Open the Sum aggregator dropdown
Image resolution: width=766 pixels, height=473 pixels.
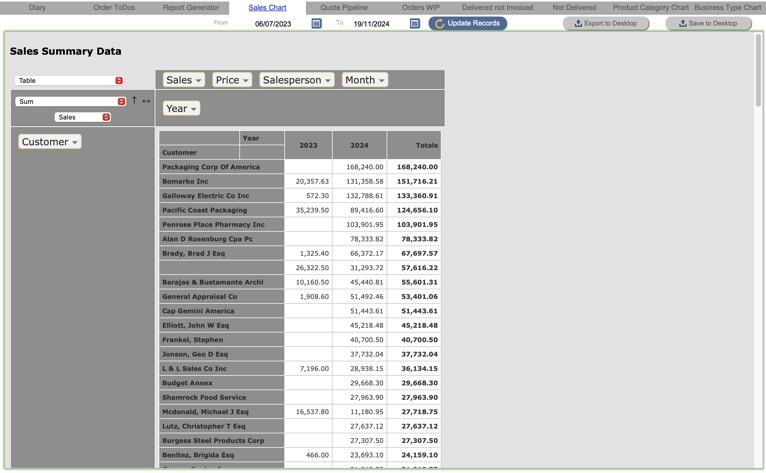(69, 101)
